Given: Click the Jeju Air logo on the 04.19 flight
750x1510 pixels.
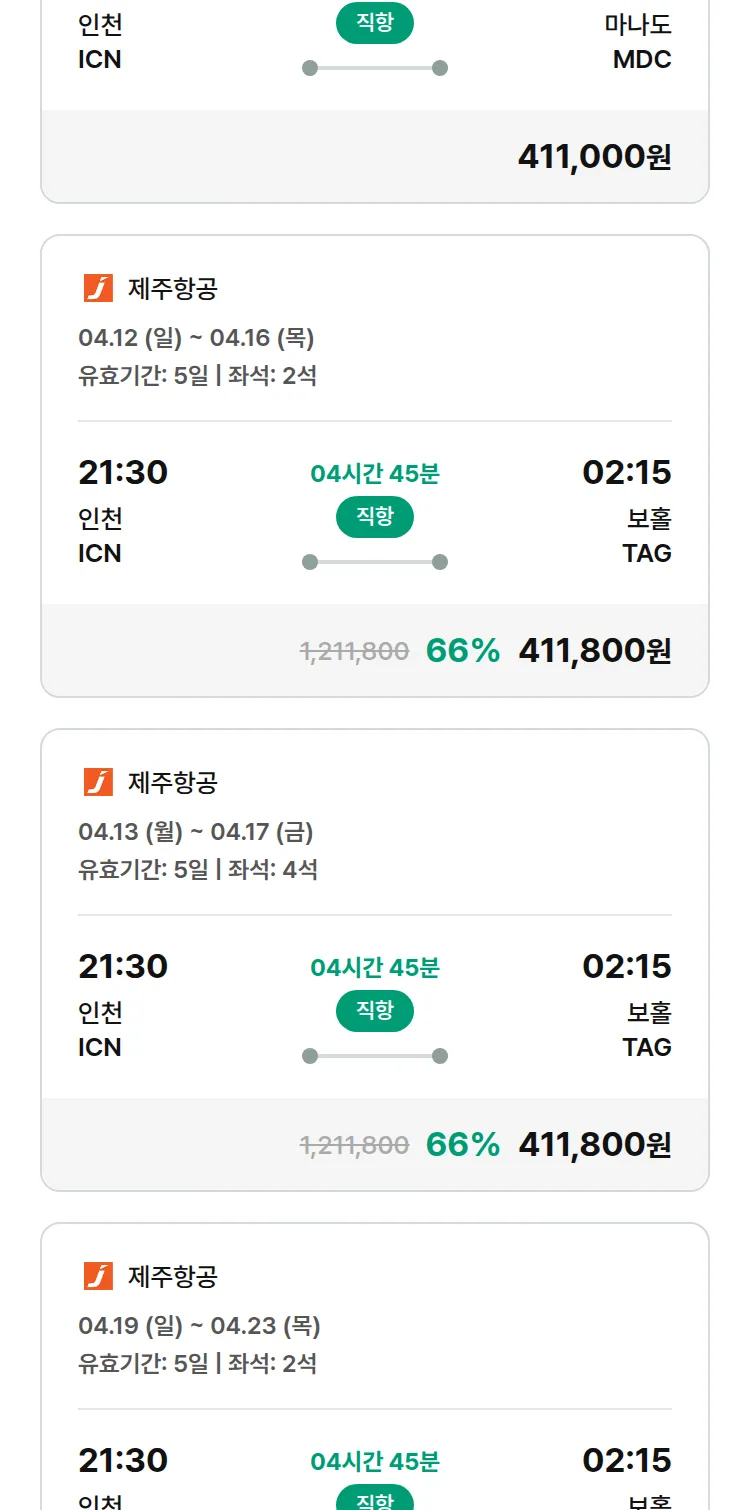Looking at the screenshot, I should [x=98, y=1276].
